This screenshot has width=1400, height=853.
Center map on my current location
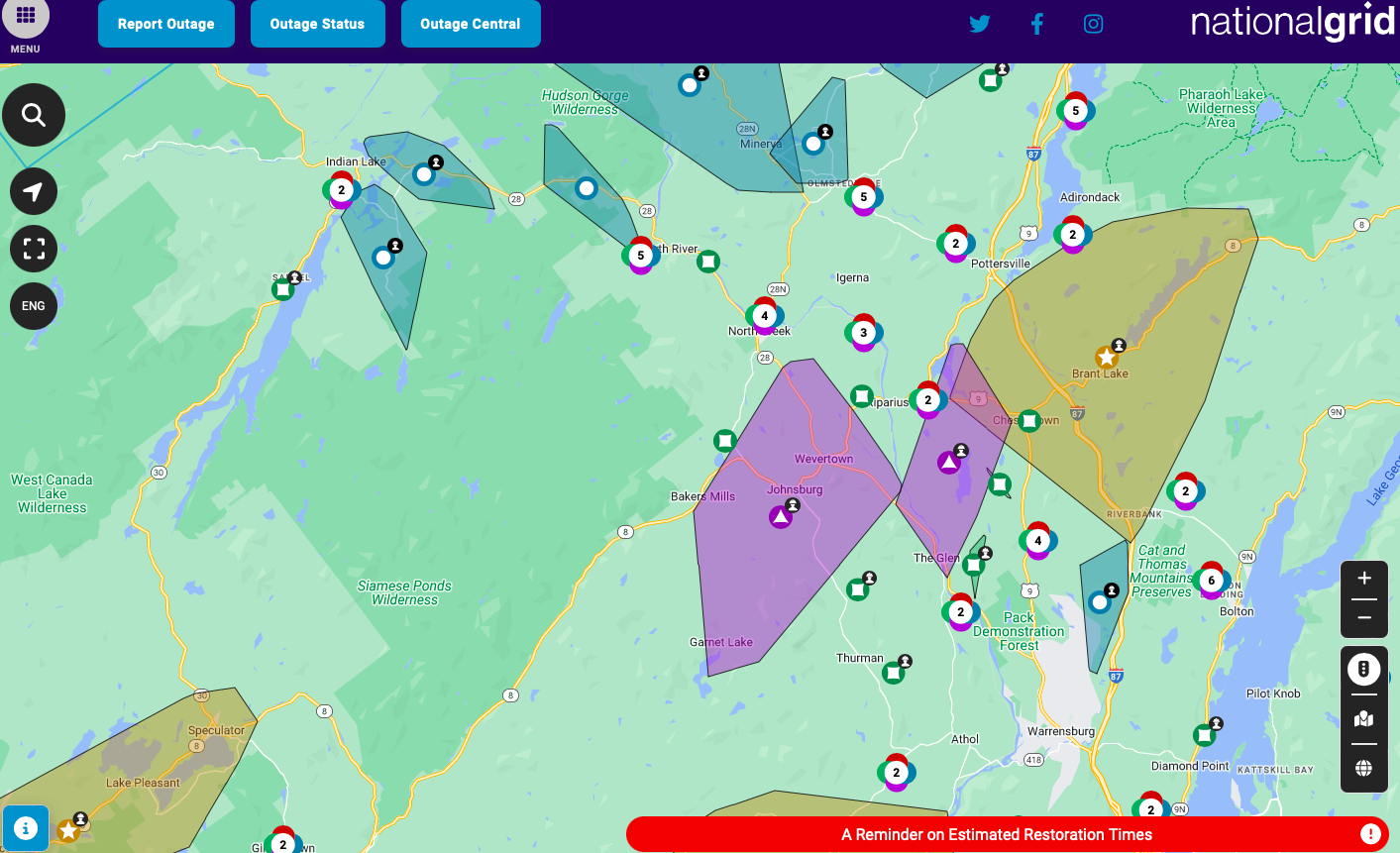coord(34,191)
